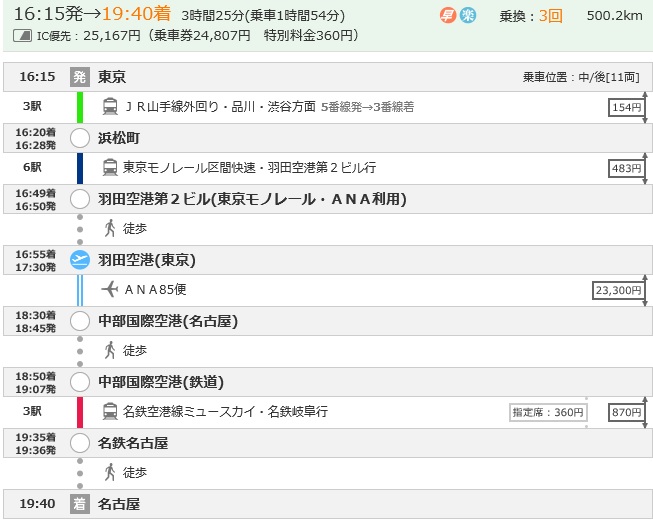Click the 徒歩 label before 名古屋 arrival

tap(135, 472)
